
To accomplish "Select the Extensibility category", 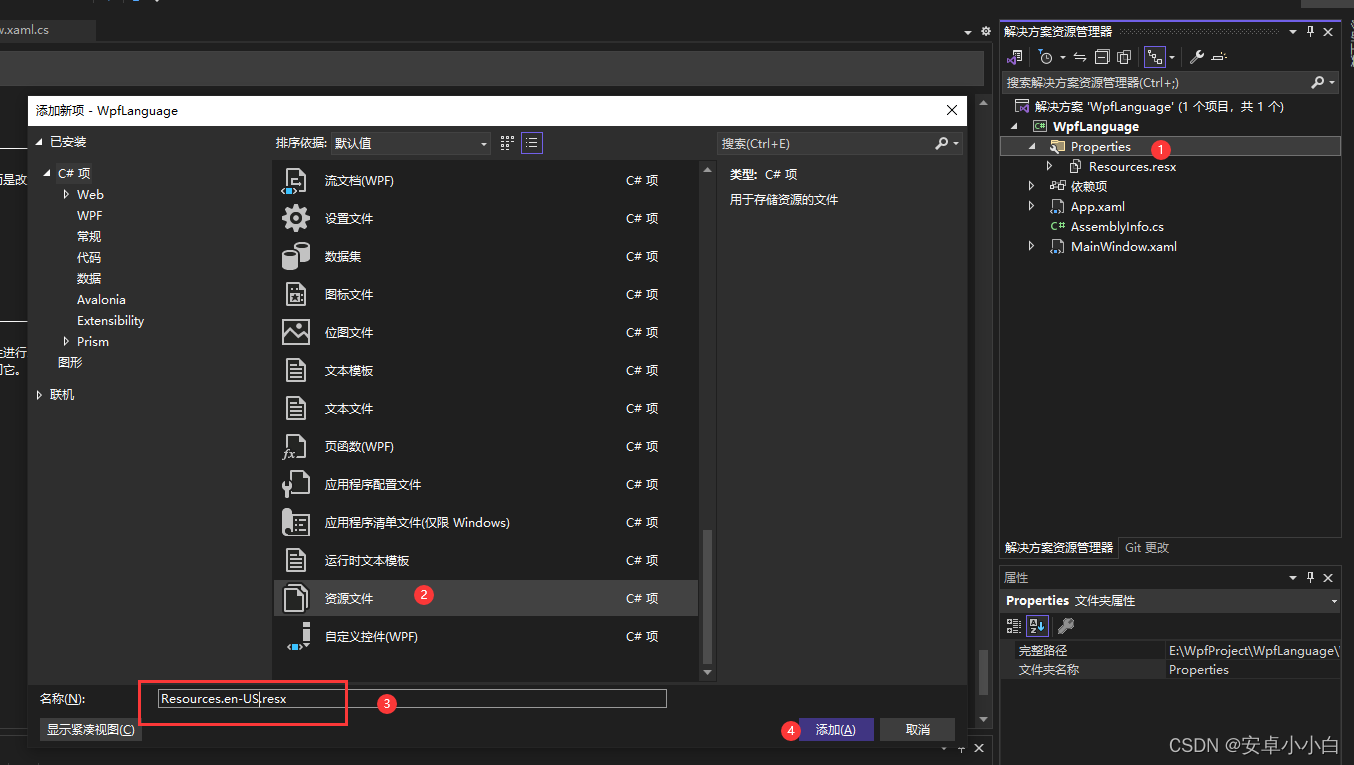I will click(110, 320).
